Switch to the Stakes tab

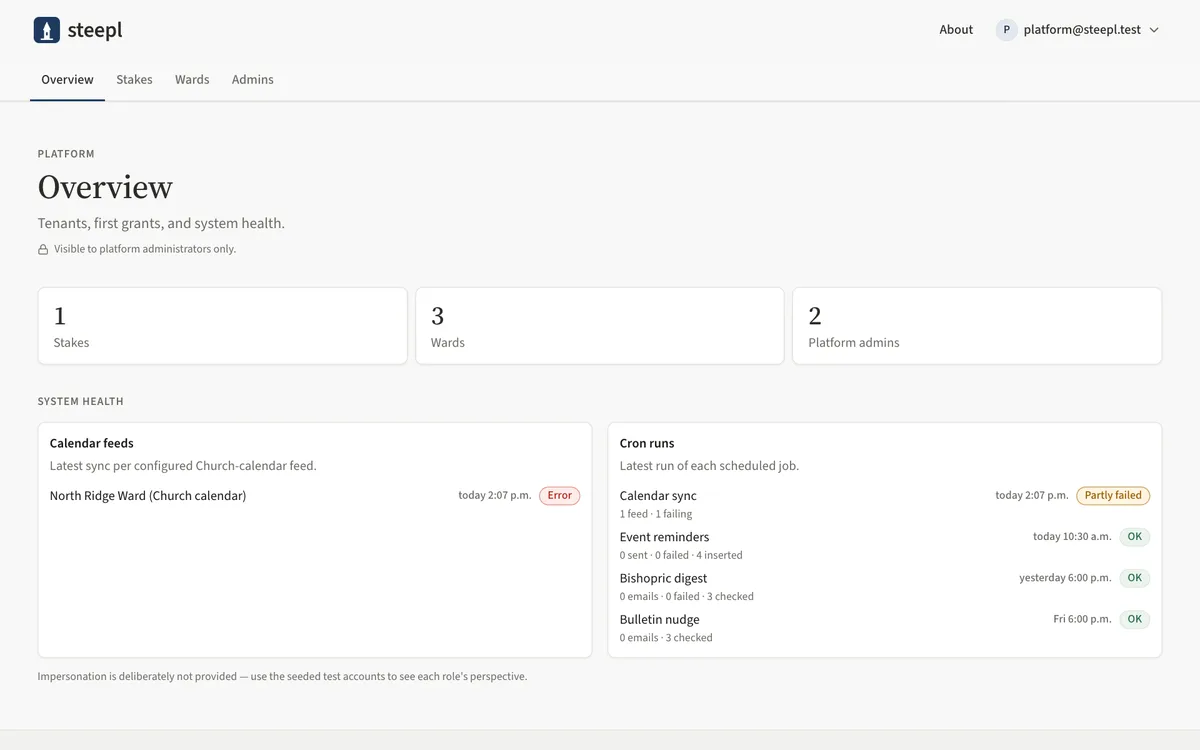[134, 79]
